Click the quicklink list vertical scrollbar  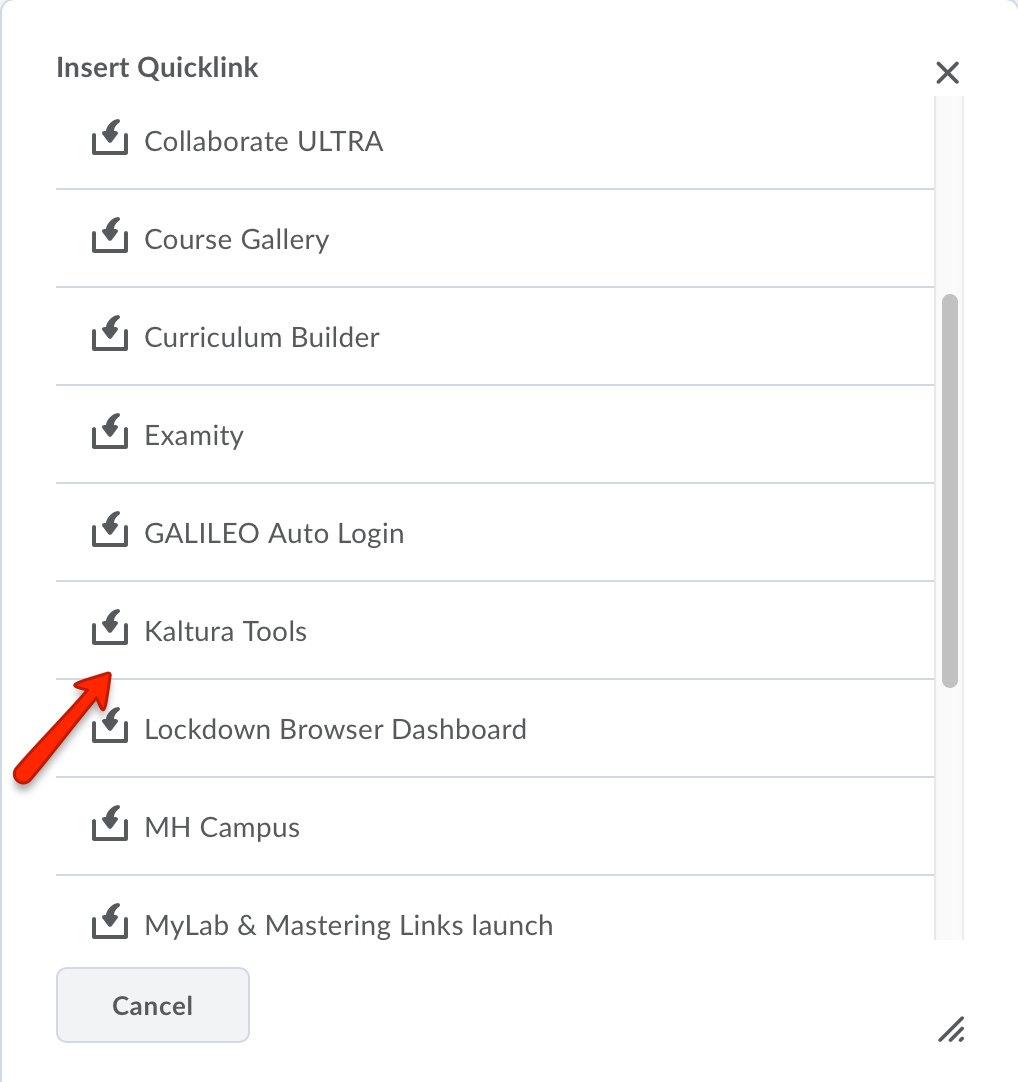pyautogui.click(x=950, y=490)
